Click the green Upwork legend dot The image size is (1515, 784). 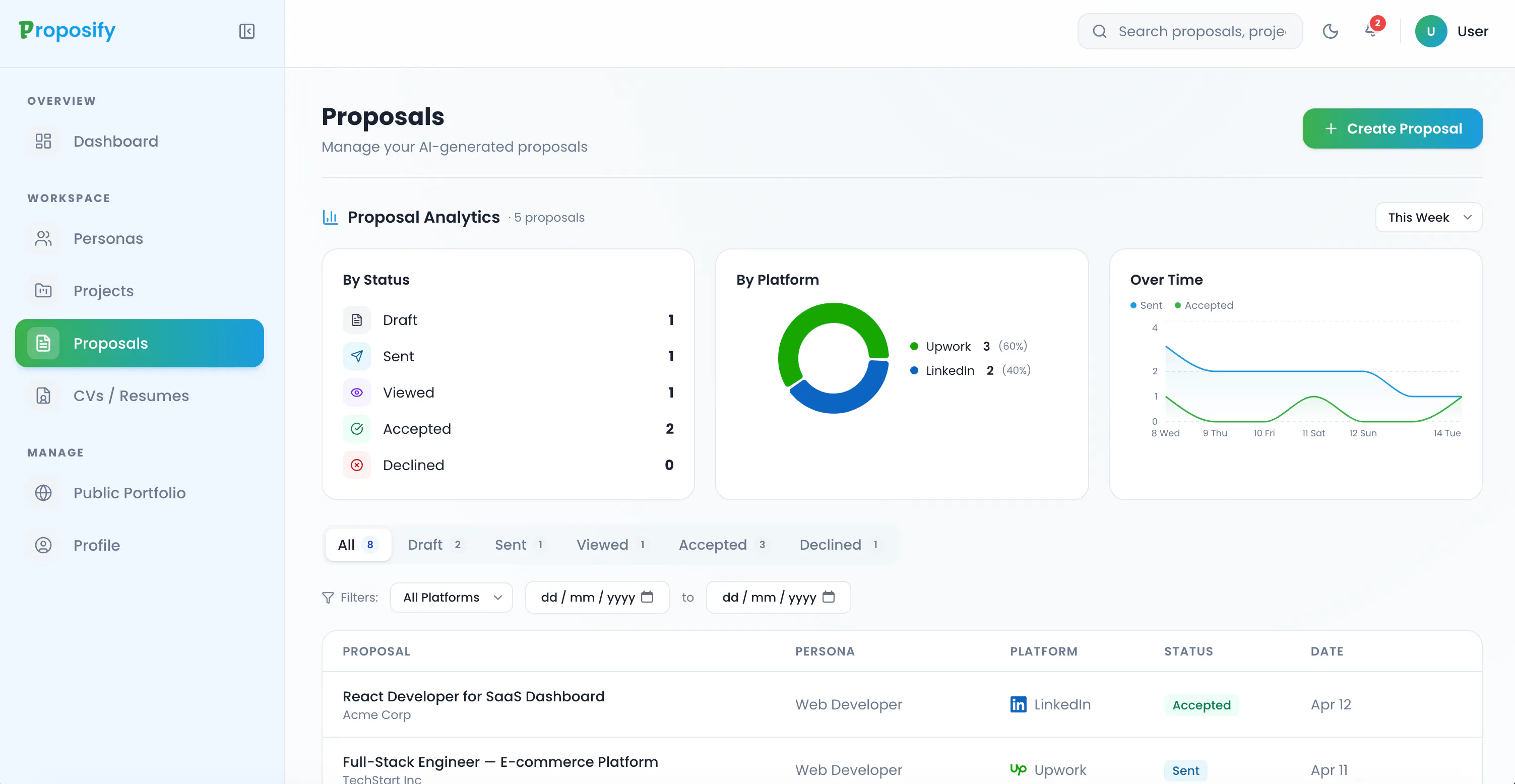click(914, 346)
